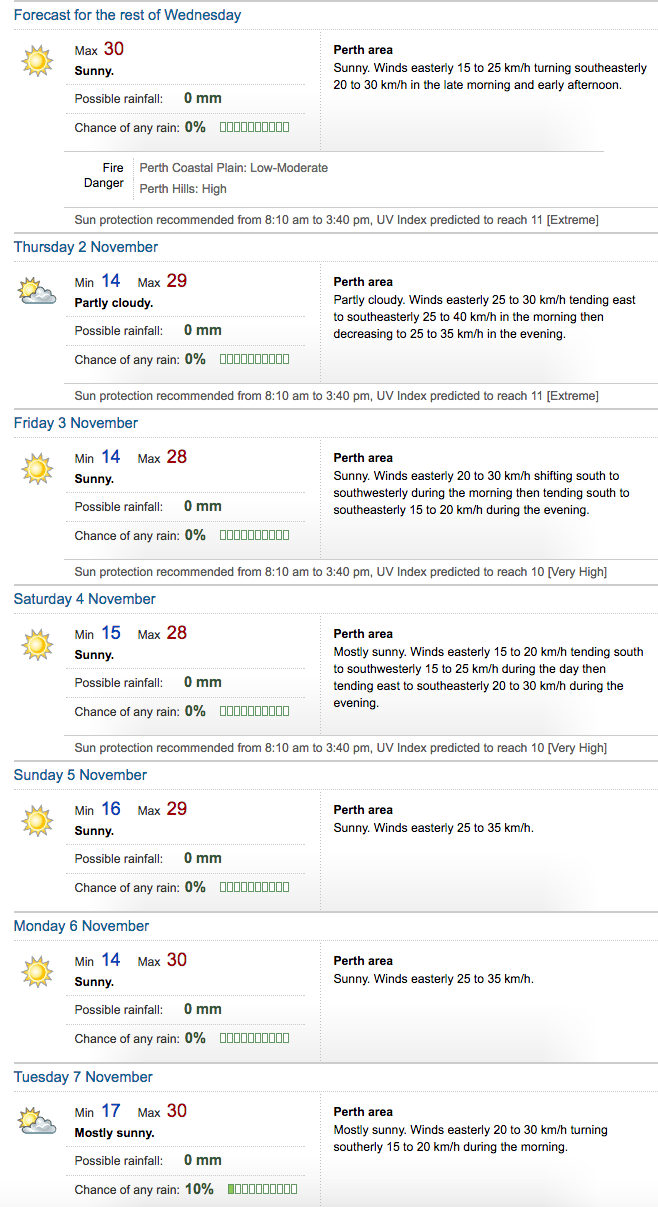Click the Thursday 2 November heading
Viewport: 658px width, 1207px height.
86,247
